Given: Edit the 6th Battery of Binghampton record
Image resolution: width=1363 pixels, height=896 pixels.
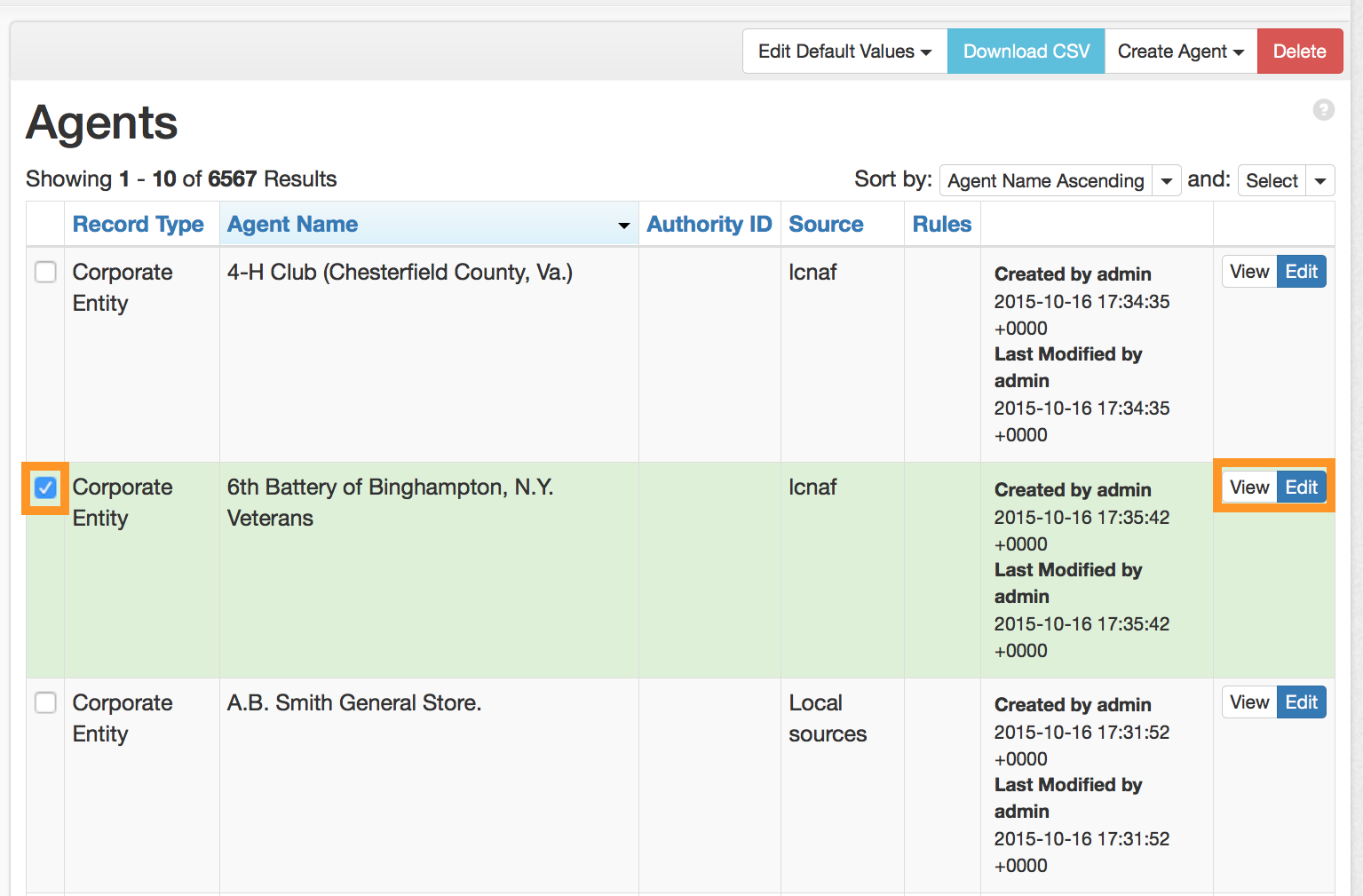Looking at the screenshot, I should [x=1301, y=488].
